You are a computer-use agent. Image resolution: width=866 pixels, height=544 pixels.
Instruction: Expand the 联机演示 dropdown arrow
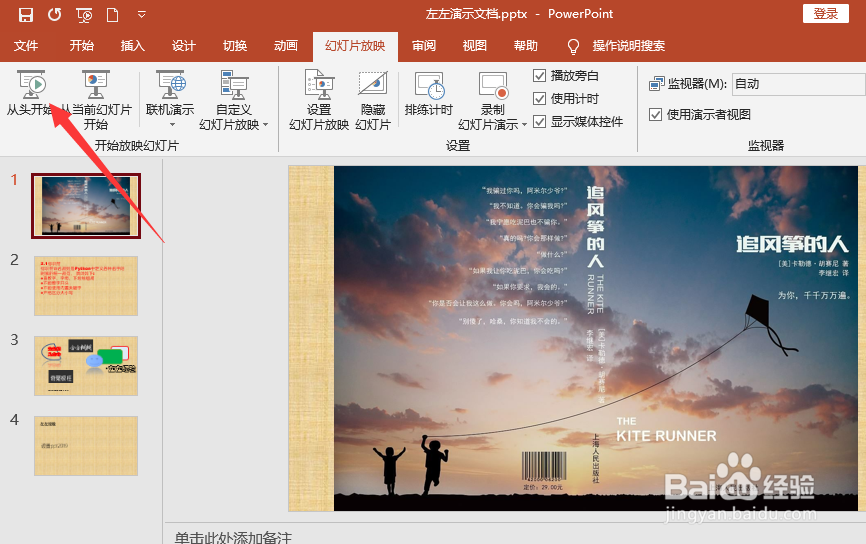tap(172, 125)
